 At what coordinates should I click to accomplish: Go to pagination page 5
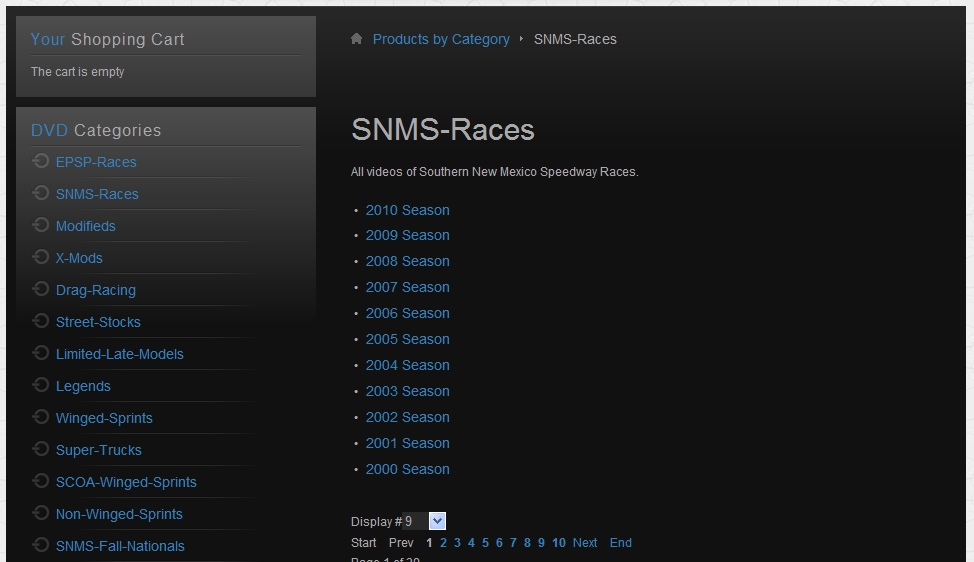[x=485, y=543]
